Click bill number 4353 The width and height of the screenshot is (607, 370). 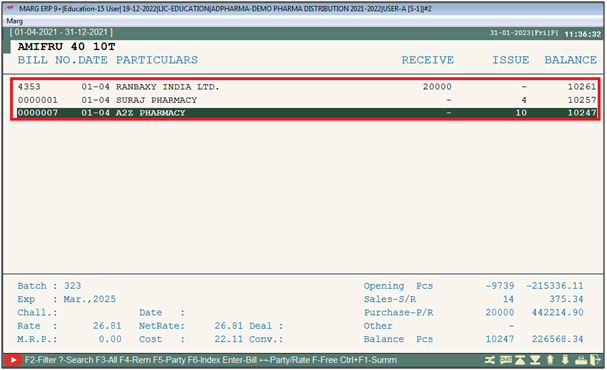pyautogui.click(x=29, y=87)
